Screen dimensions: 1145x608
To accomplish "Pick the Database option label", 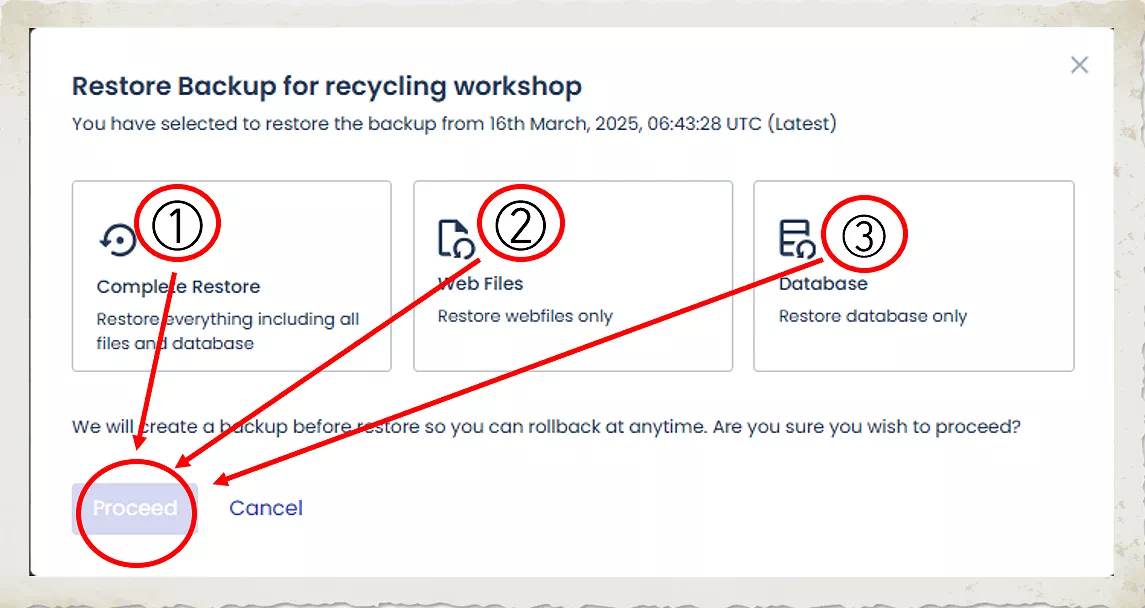I will pos(823,284).
